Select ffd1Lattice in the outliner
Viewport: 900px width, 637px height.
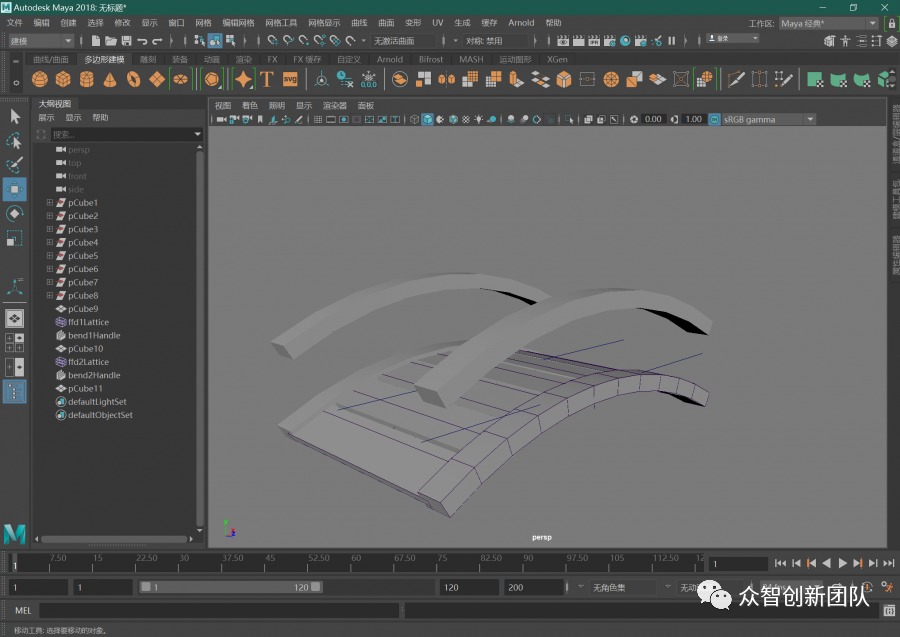click(x=88, y=322)
